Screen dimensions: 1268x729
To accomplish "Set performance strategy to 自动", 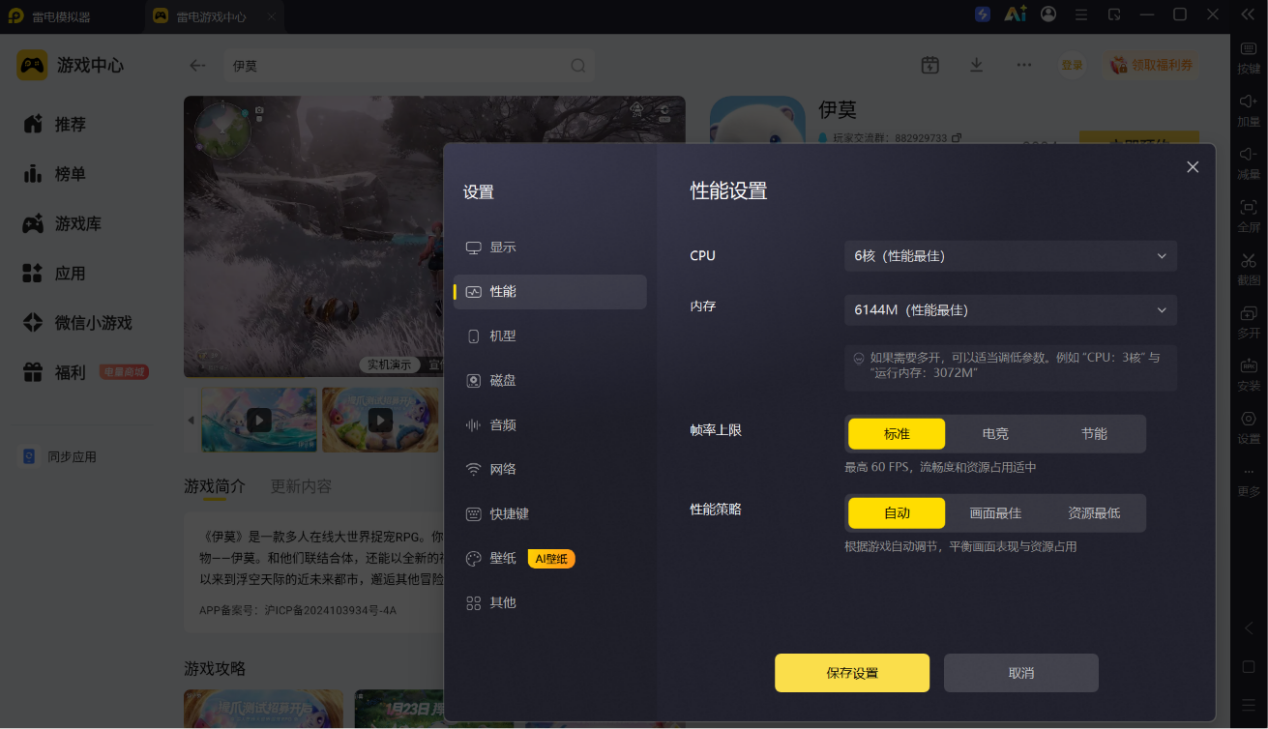I will (x=896, y=513).
